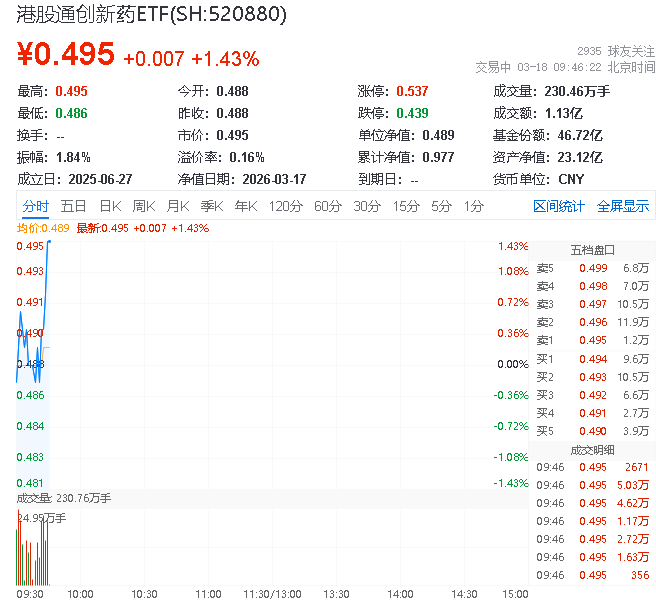Select the 月K monthly chart tab
This screenshot has height=613, width=656.
point(178,206)
